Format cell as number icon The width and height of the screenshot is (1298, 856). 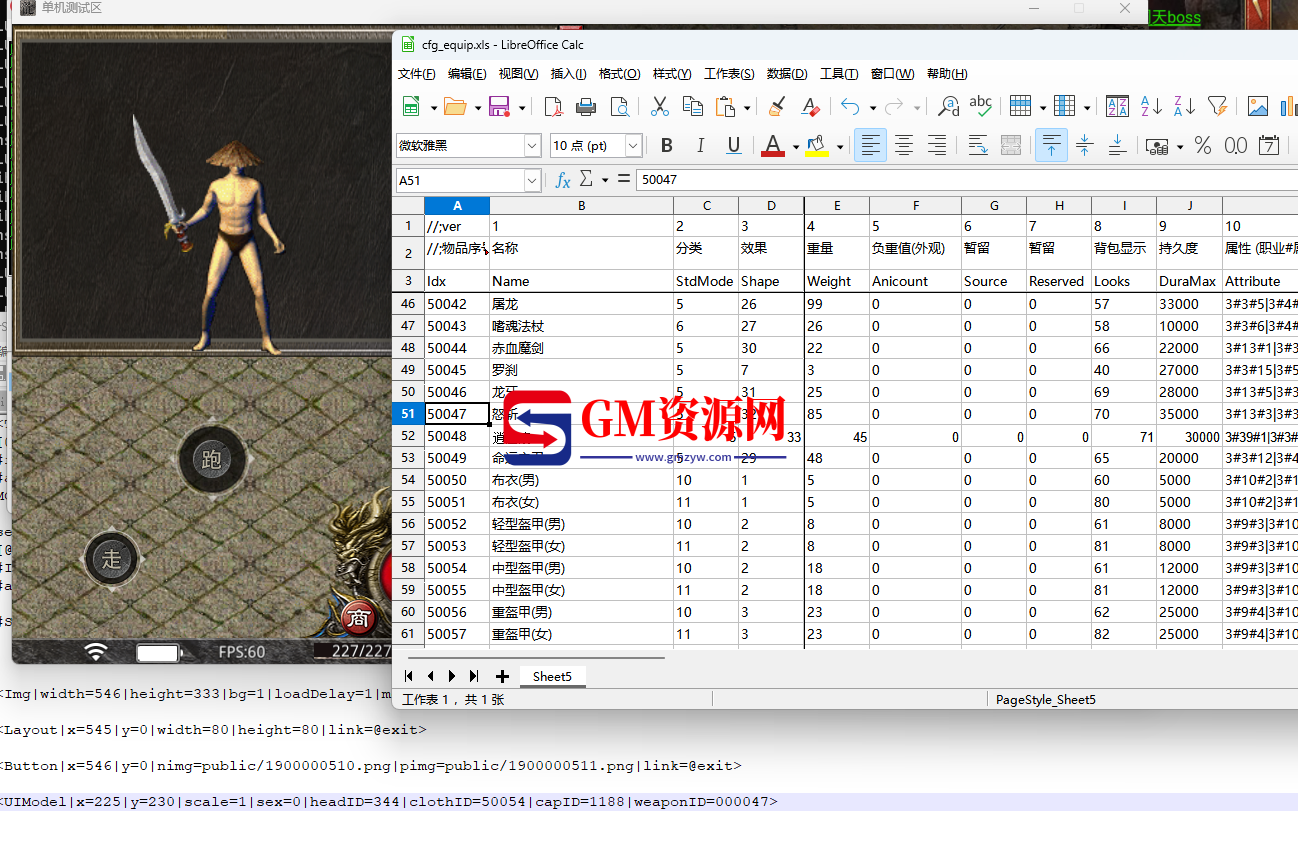[x=1236, y=146]
